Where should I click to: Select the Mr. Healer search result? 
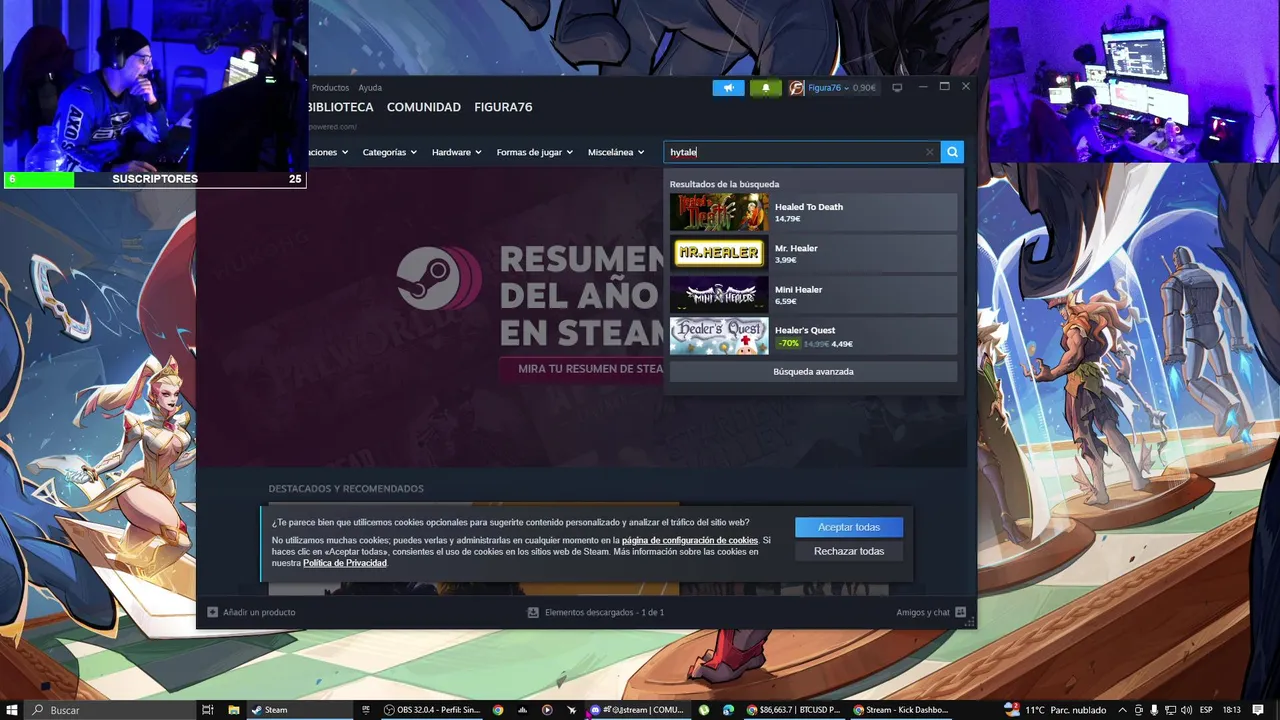813,253
